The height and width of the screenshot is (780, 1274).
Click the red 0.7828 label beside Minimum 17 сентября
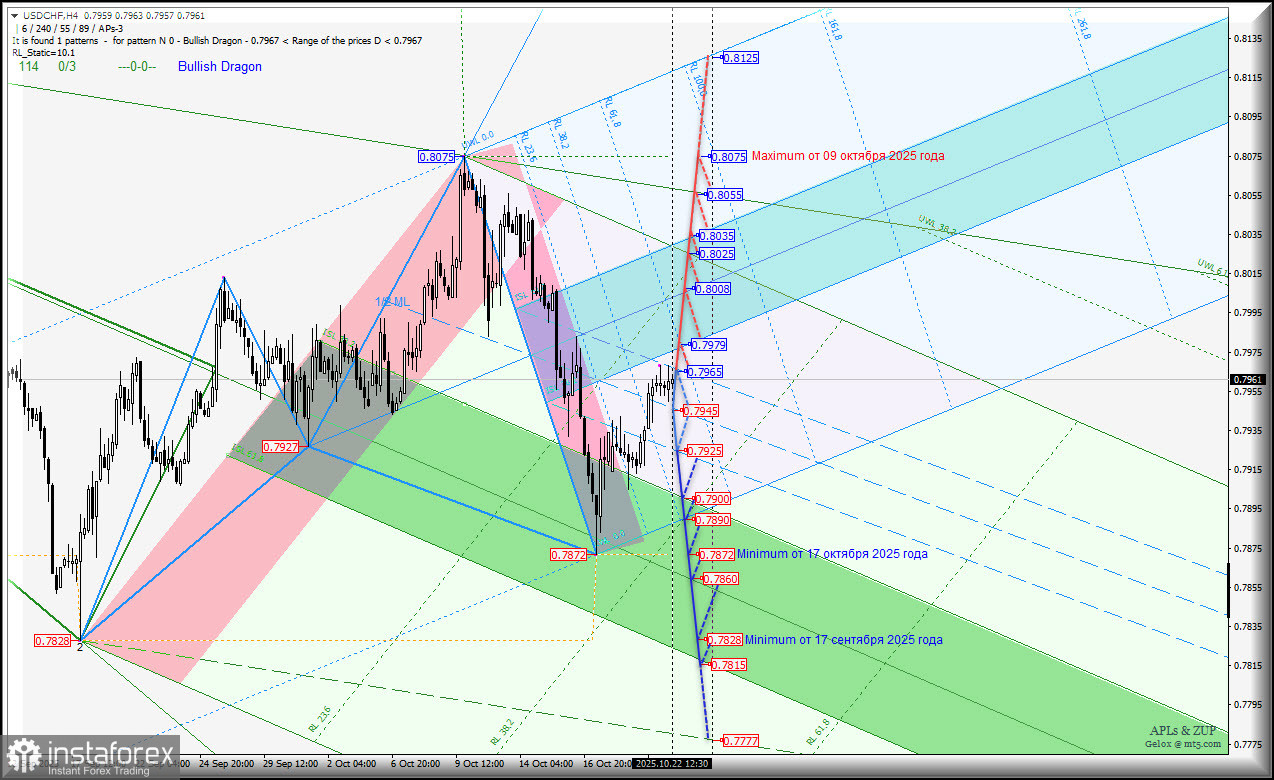pyautogui.click(x=724, y=640)
